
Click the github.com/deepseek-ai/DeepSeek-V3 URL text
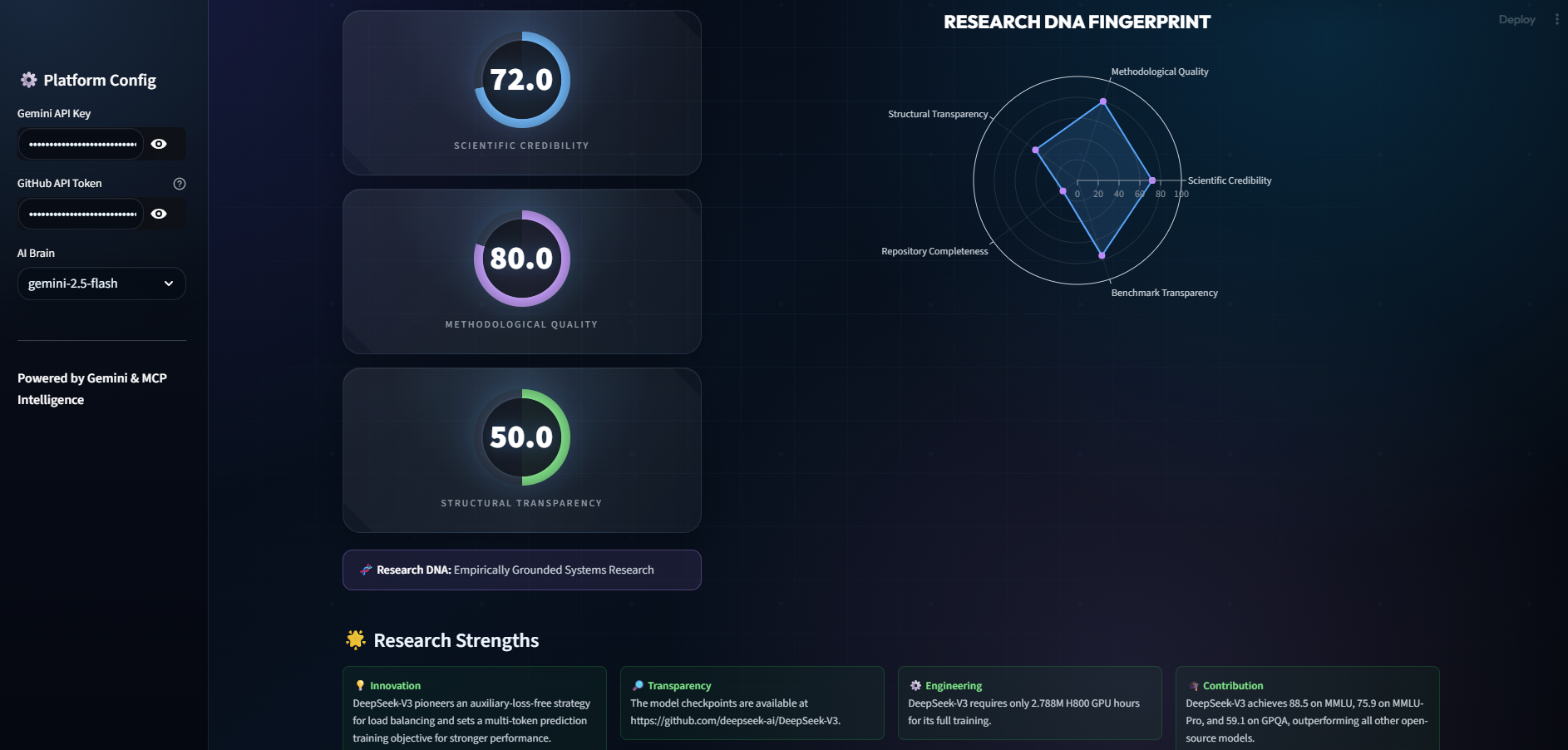pyautogui.click(x=735, y=721)
